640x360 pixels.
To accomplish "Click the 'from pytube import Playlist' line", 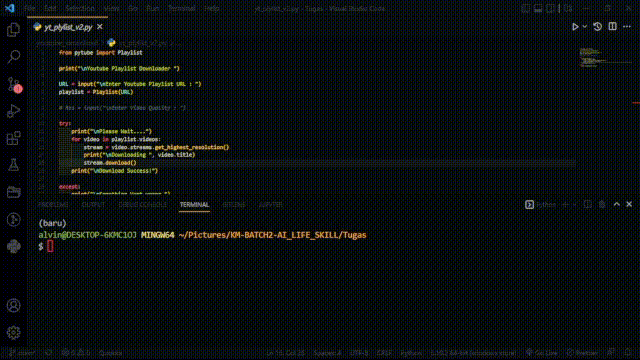I will [100, 53].
